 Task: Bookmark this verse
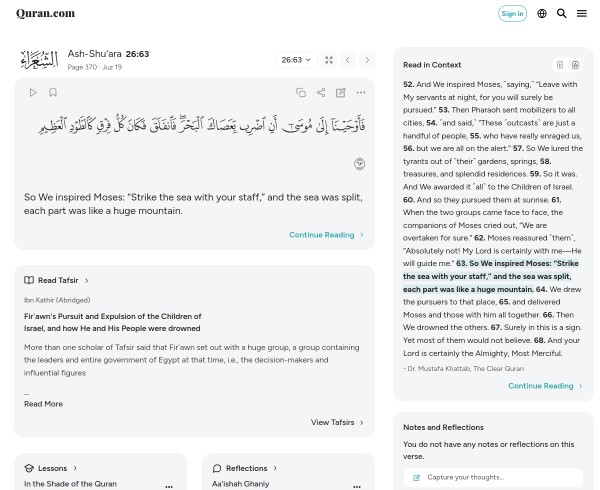pos(53,93)
